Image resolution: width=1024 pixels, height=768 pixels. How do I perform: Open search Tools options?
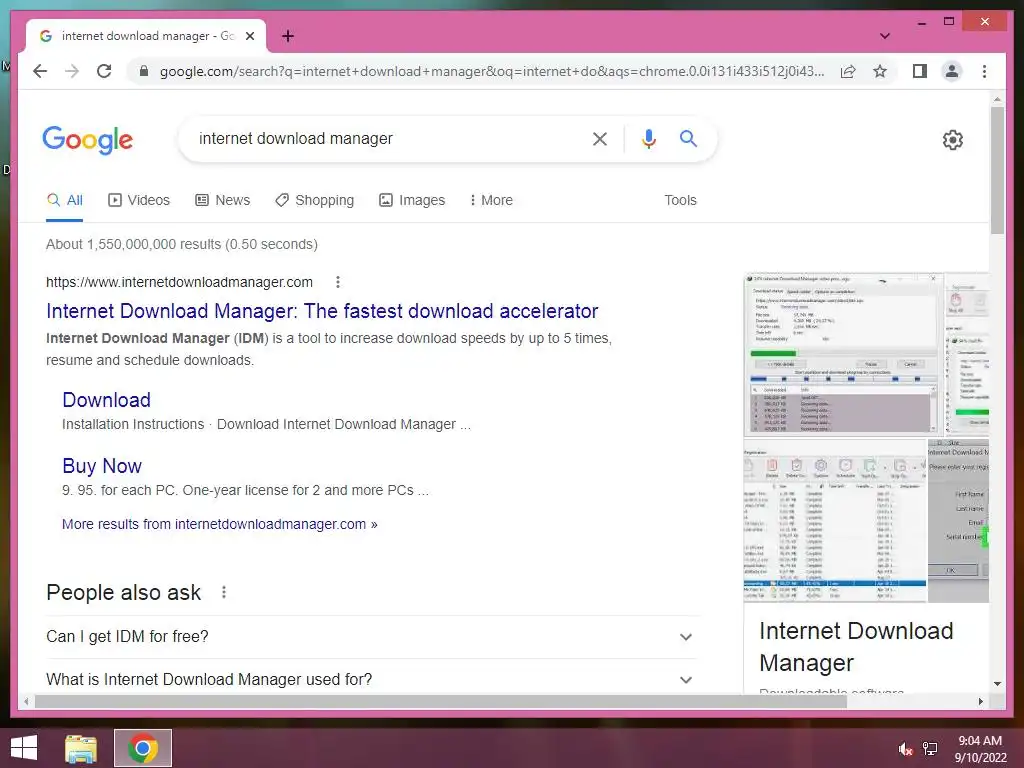680,200
